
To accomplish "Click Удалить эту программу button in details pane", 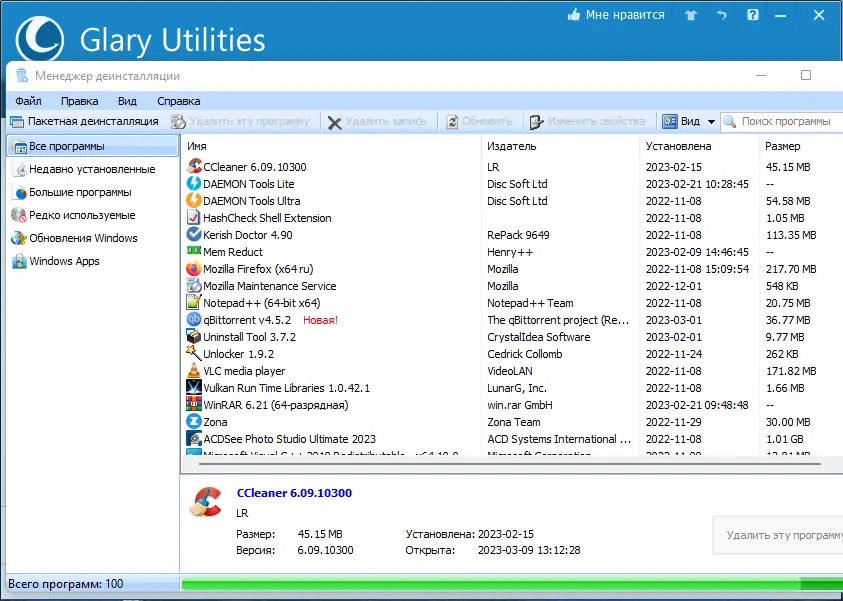I will click(778, 535).
